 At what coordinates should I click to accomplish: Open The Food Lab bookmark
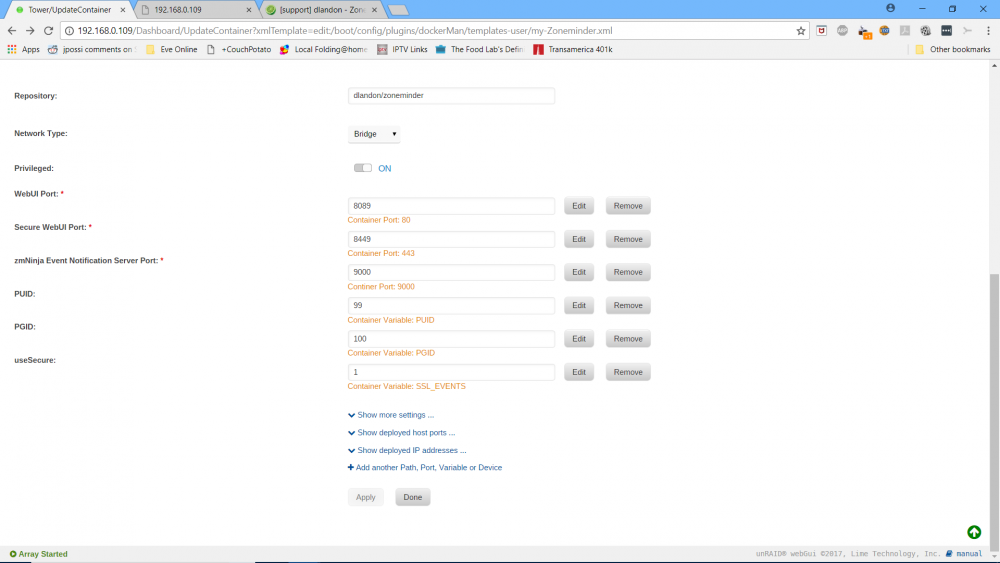[480, 49]
